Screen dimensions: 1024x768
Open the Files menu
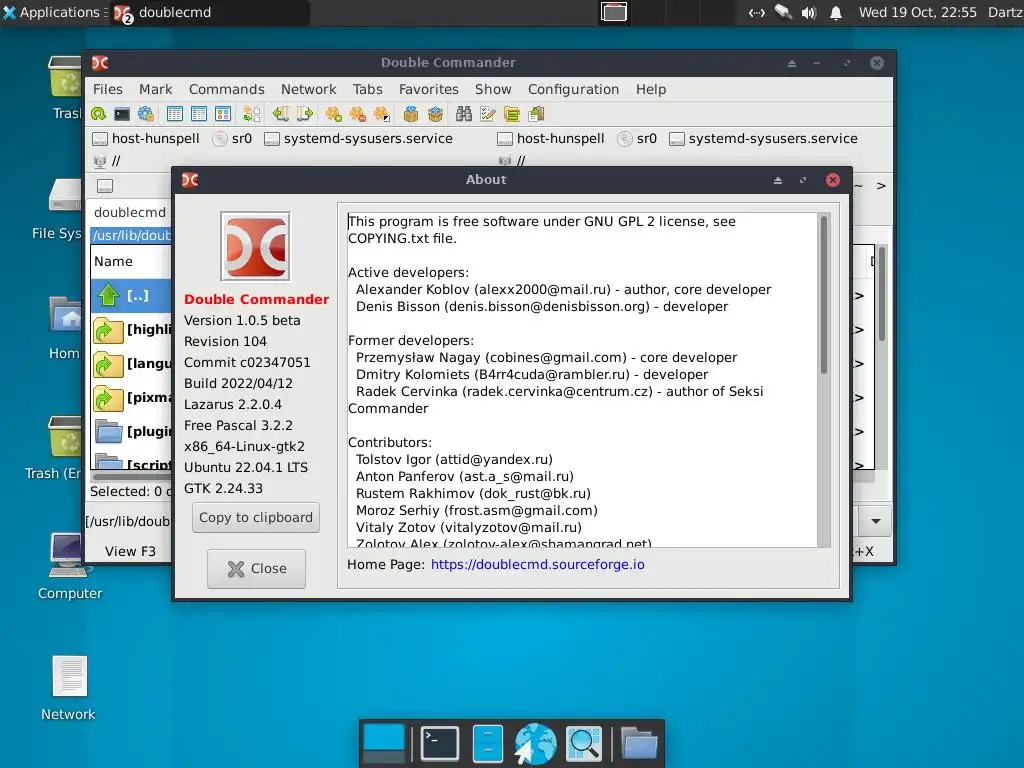click(x=108, y=89)
